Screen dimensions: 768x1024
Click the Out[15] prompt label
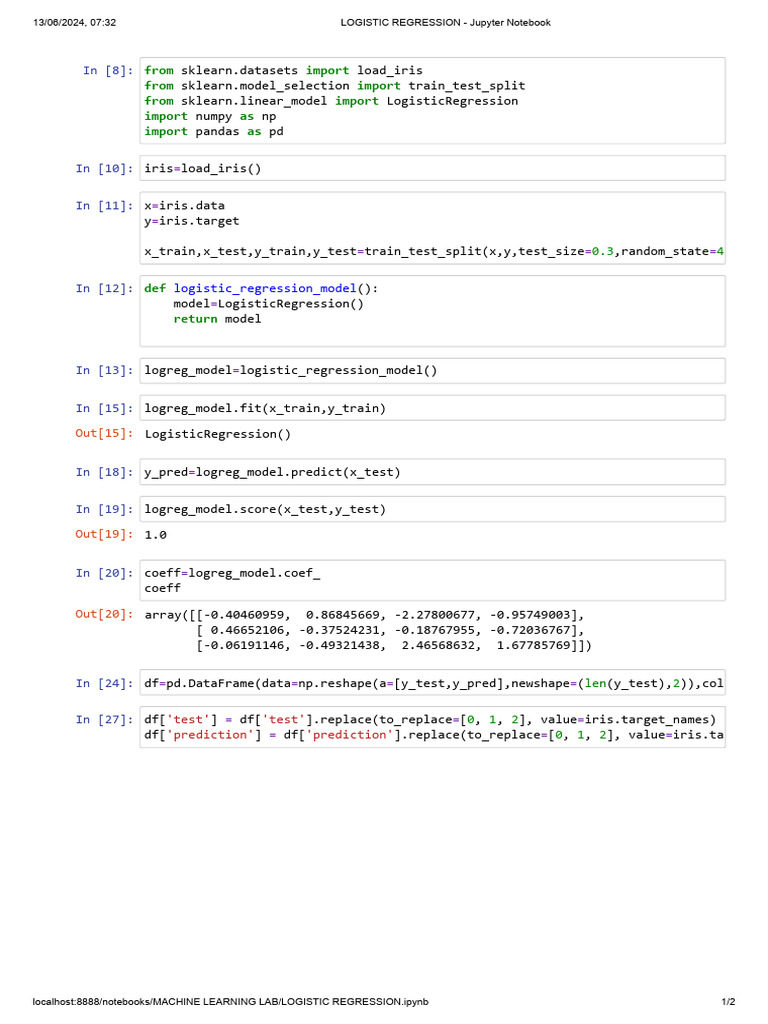coord(104,433)
